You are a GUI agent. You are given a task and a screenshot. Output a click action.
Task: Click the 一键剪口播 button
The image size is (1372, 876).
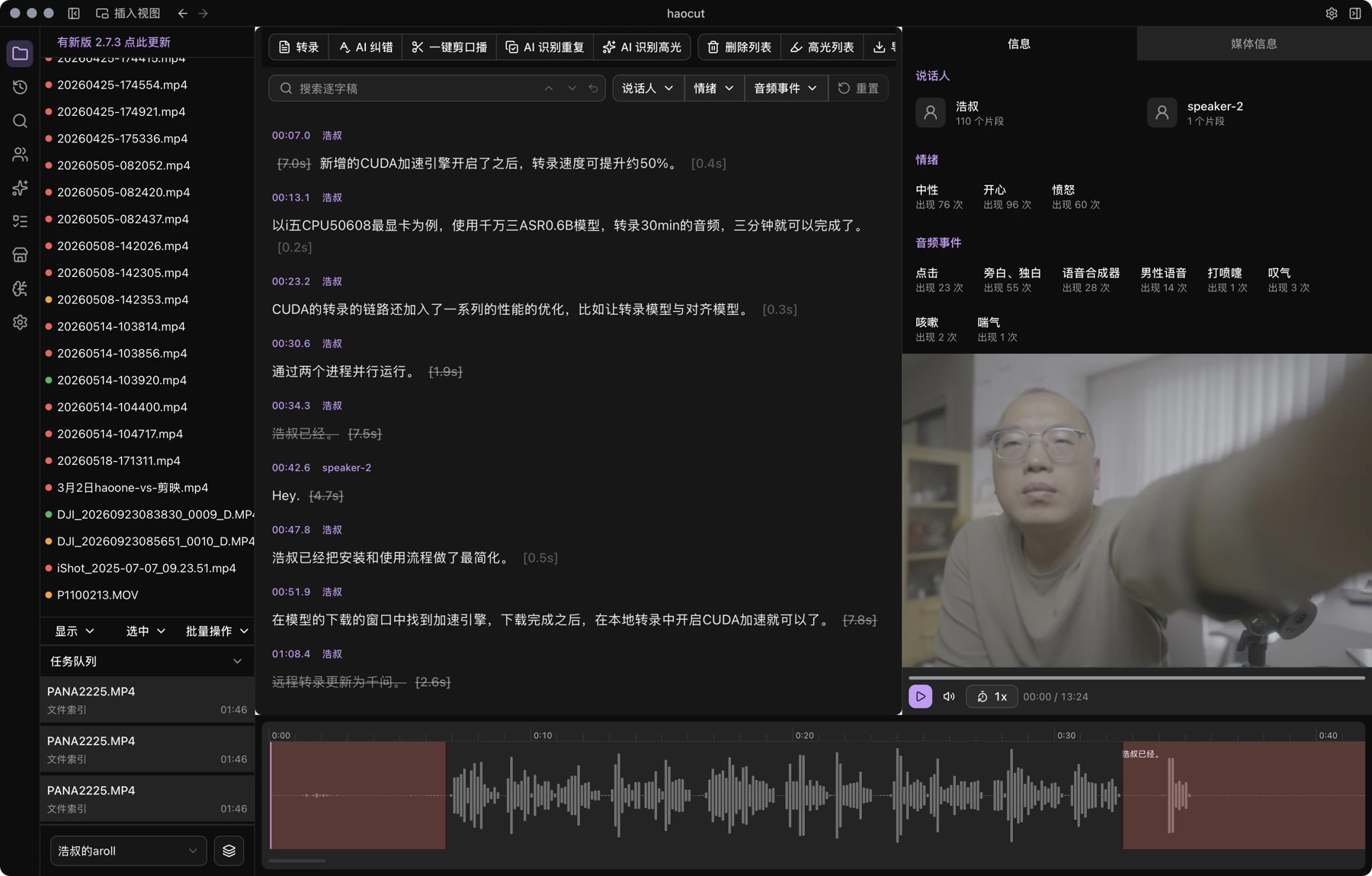pos(450,47)
